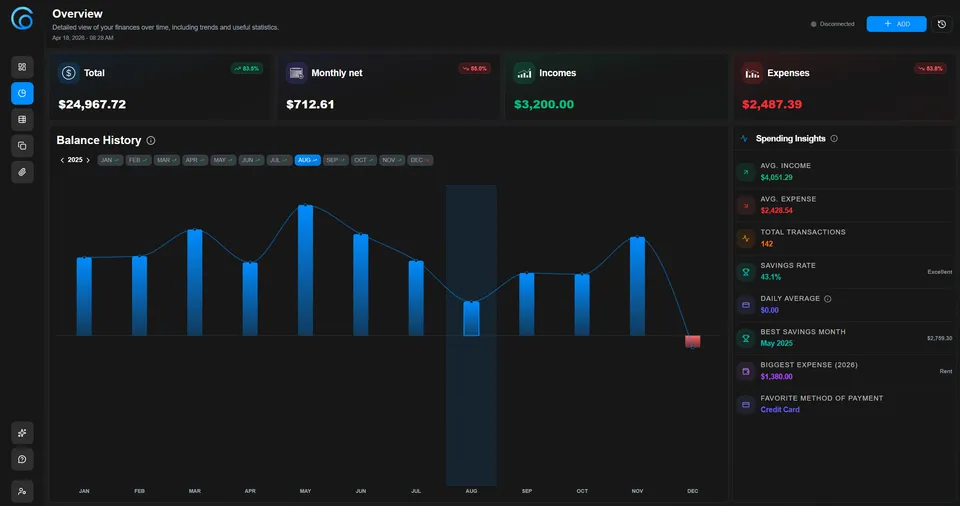Open the help question-mark icon
The width and height of the screenshot is (960, 506).
[x=22, y=459]
